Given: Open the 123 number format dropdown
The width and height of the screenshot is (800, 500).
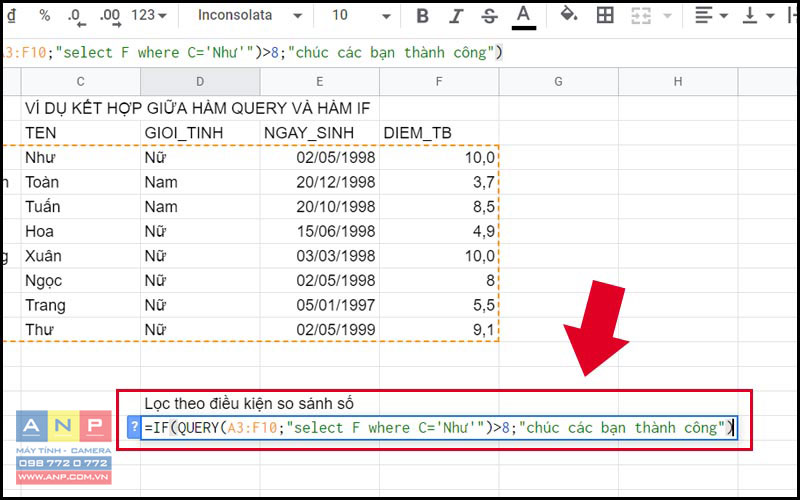Looking at the screenshot, I should pyautogui.click(x=148, y=16).
